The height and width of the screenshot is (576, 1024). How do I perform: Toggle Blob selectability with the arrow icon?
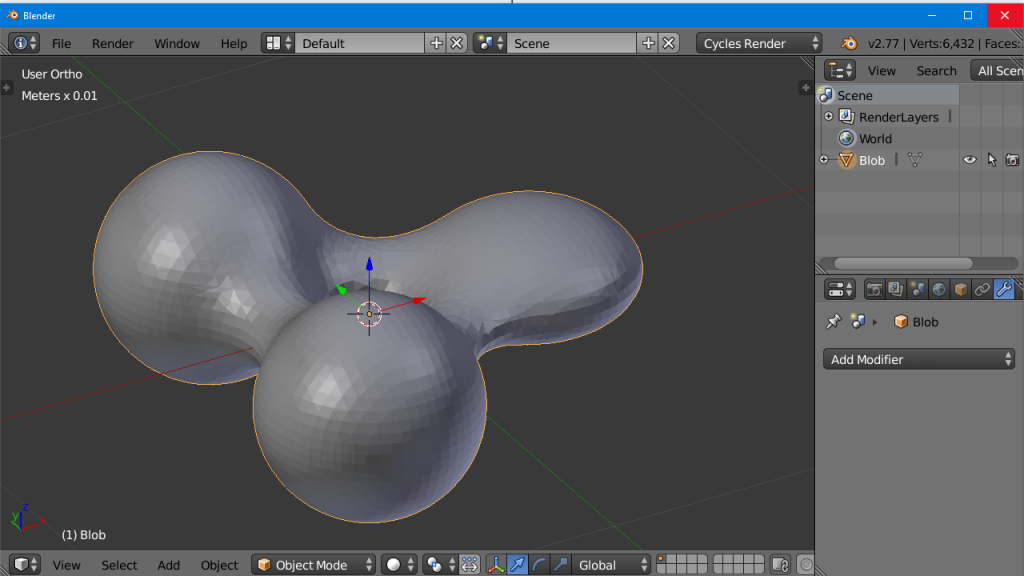pyautogui.click(x=991, y=159)
